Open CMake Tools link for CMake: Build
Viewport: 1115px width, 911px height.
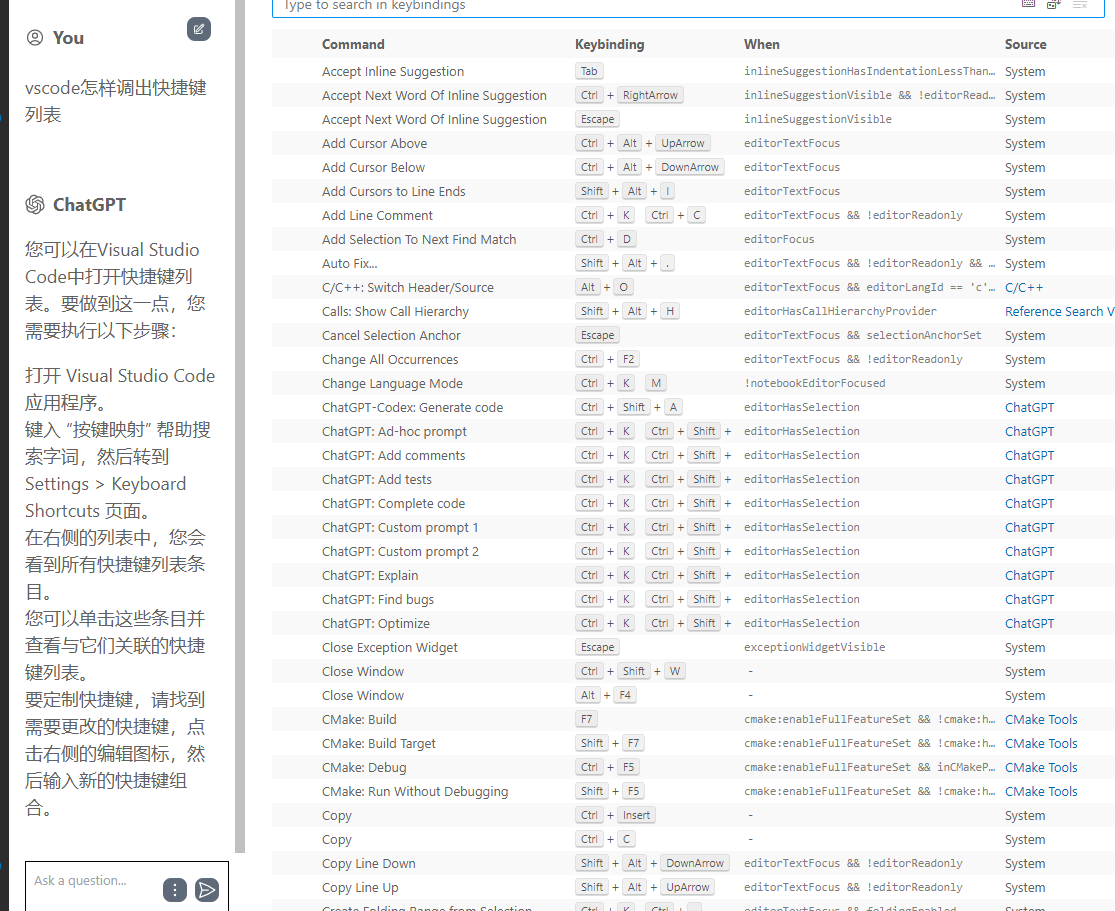pyautogui.click(x=1041, y=720)
